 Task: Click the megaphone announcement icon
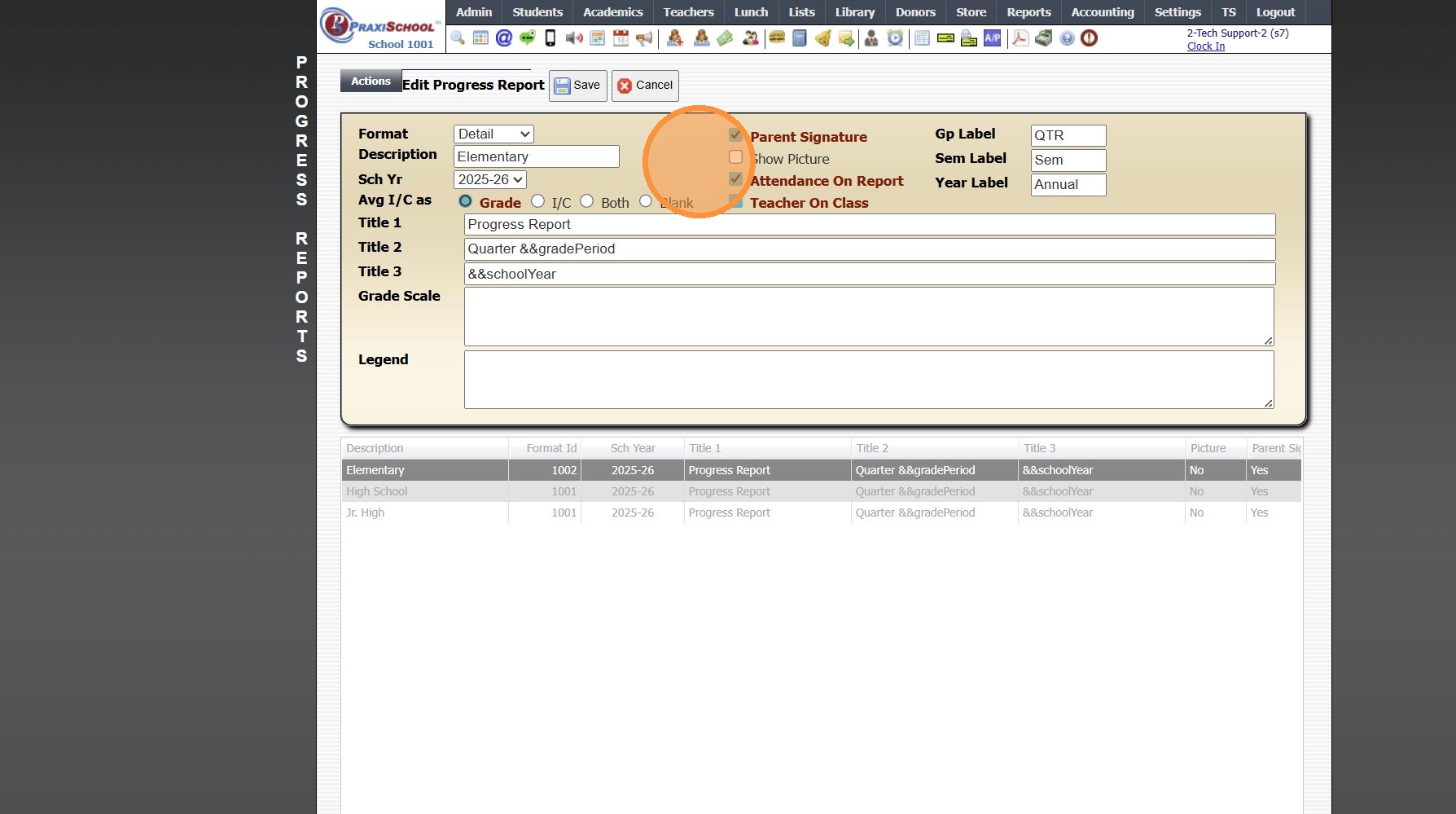pos(644,37)
